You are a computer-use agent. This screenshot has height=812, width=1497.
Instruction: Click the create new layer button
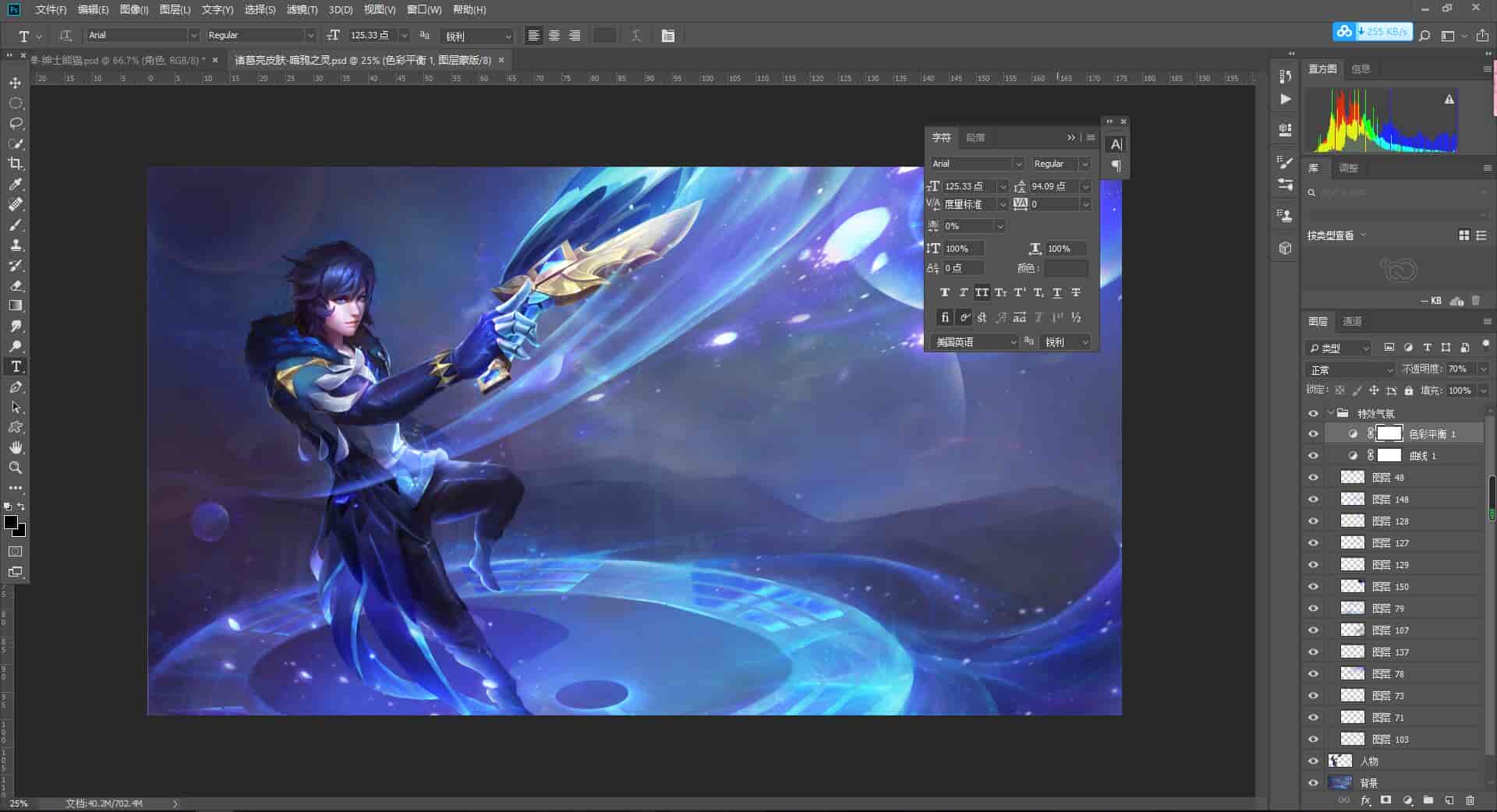(x=1449, y=800)
